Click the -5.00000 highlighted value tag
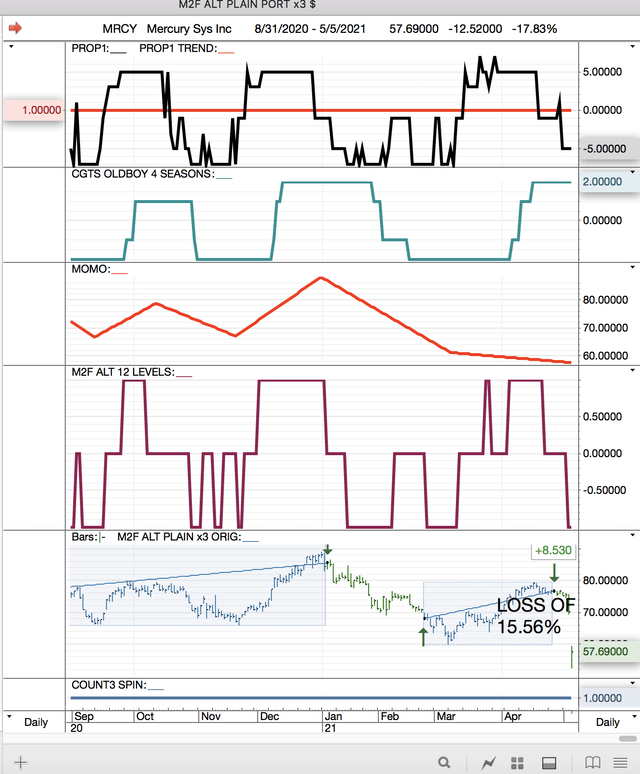The image size is (640, 774). 609,149
